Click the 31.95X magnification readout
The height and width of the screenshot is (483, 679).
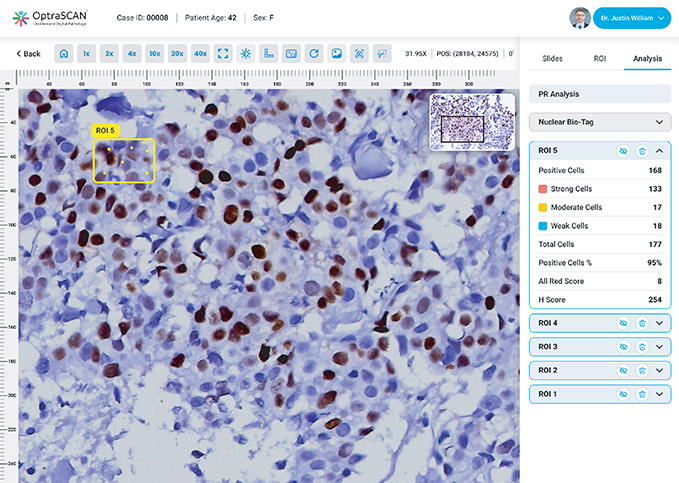click(x=416, y=54)
